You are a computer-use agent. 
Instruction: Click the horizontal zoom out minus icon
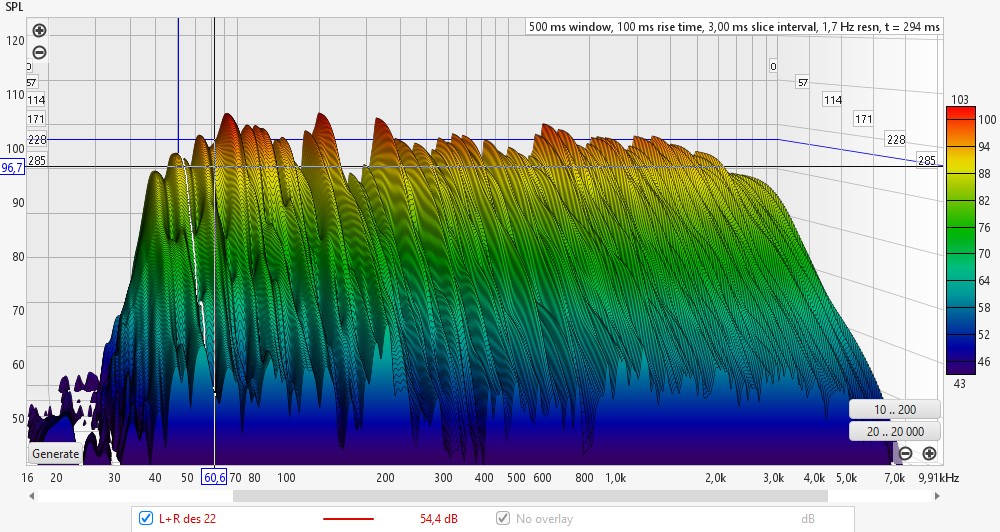(905, 454)
